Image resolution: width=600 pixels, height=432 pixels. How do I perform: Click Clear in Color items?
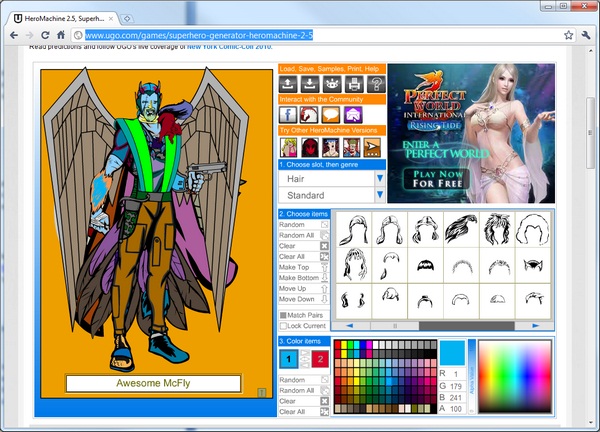click(304, 401)
